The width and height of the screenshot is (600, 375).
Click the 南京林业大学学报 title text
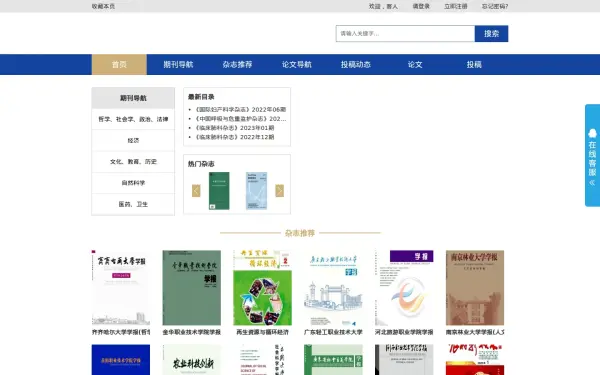pos(475,332)
